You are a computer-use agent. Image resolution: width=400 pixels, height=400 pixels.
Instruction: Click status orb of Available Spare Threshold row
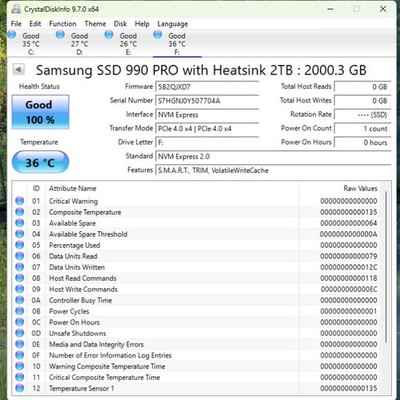(x=20, y=234)
